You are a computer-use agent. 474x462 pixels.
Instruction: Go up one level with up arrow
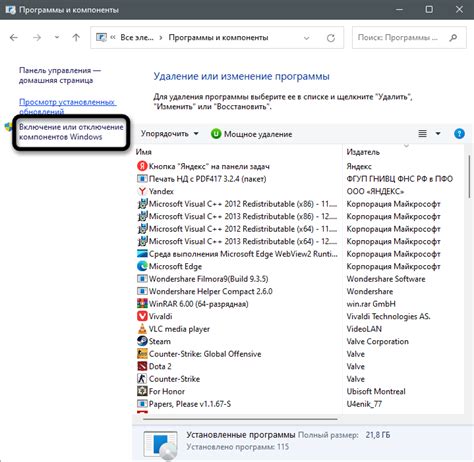tap(76, 38)
